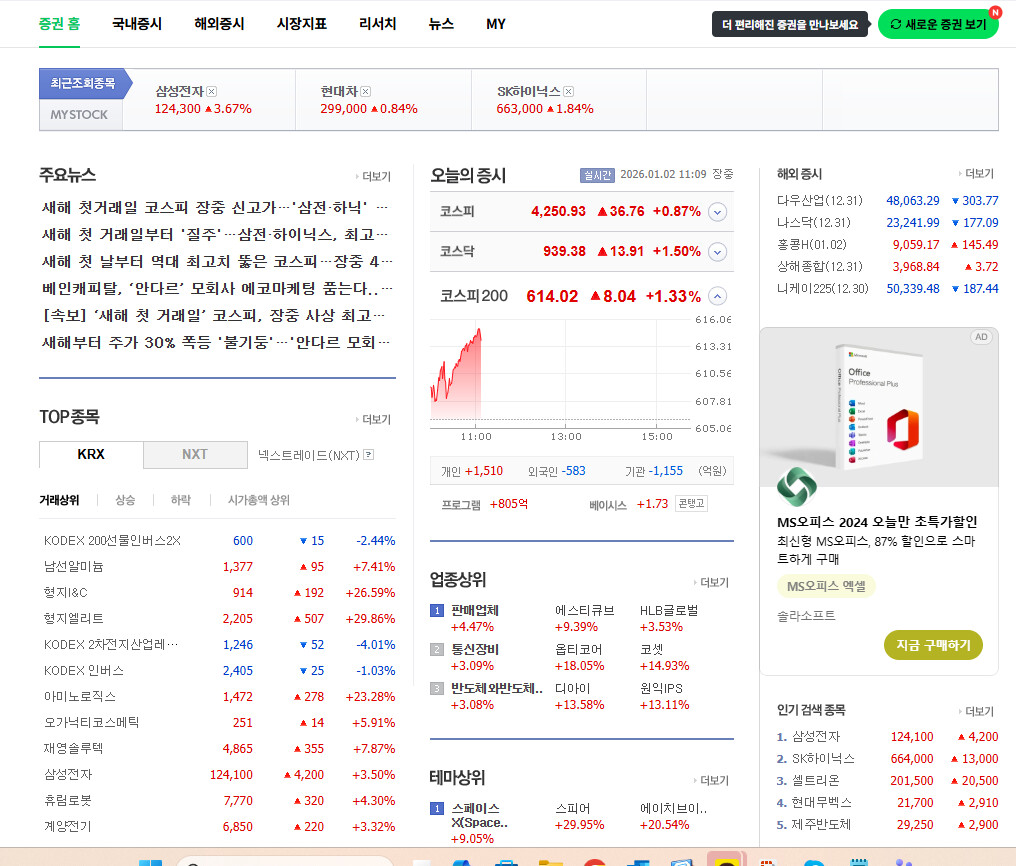
Task: Open 아미노로직스 in TOP종목 list
Action: 80,696
